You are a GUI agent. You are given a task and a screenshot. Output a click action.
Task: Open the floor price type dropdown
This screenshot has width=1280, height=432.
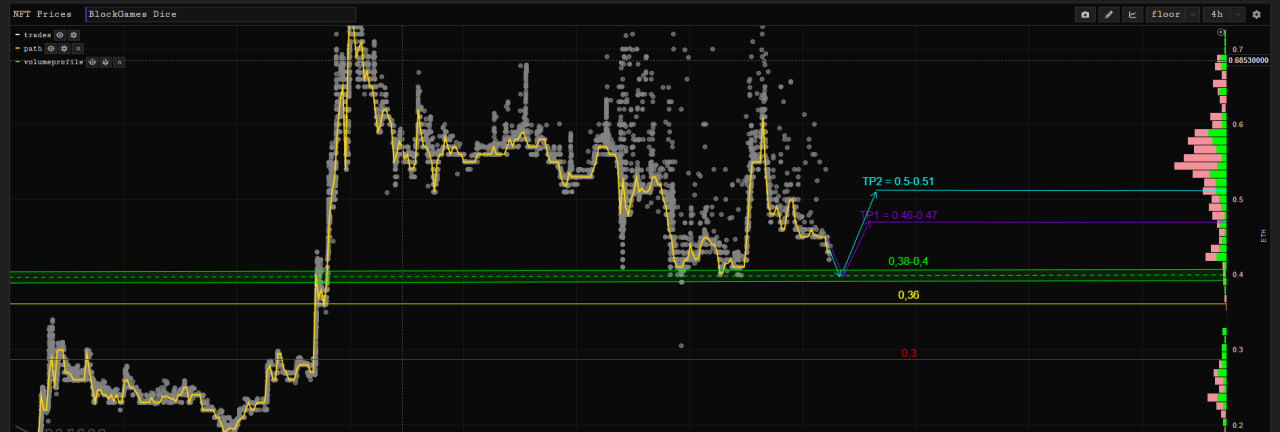pos(1172,14)
